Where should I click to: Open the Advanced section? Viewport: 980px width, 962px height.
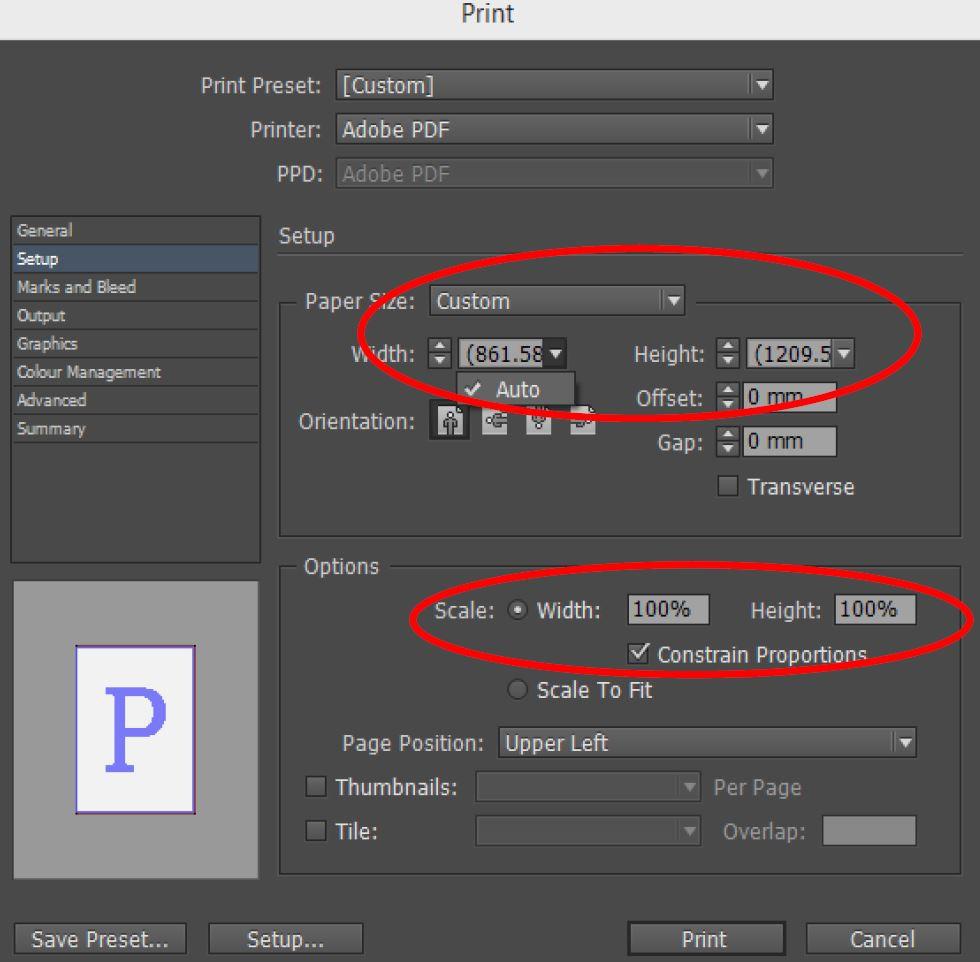click(136, 400)
